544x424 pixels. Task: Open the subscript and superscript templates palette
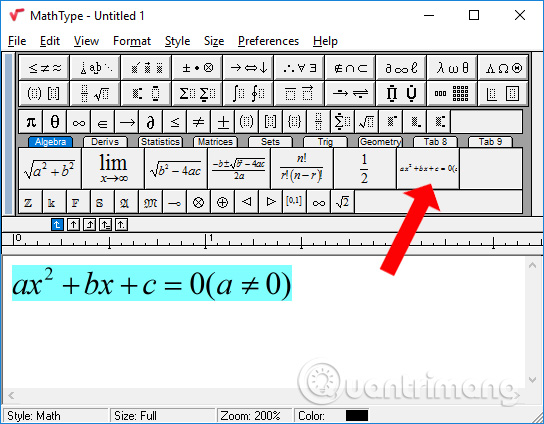(146, 93)
